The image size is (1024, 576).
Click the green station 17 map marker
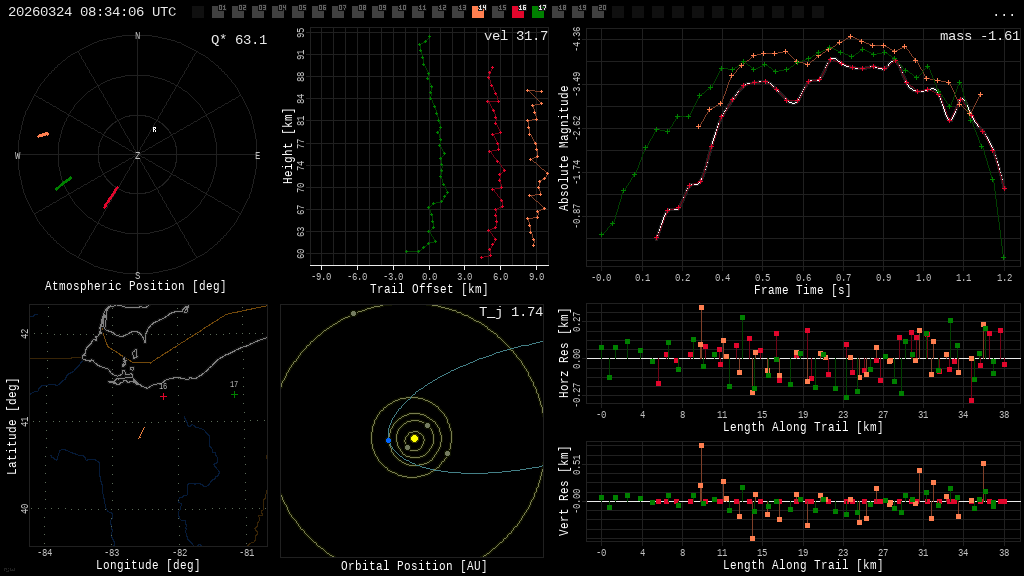pyautogui.click(x=235, y=394)
